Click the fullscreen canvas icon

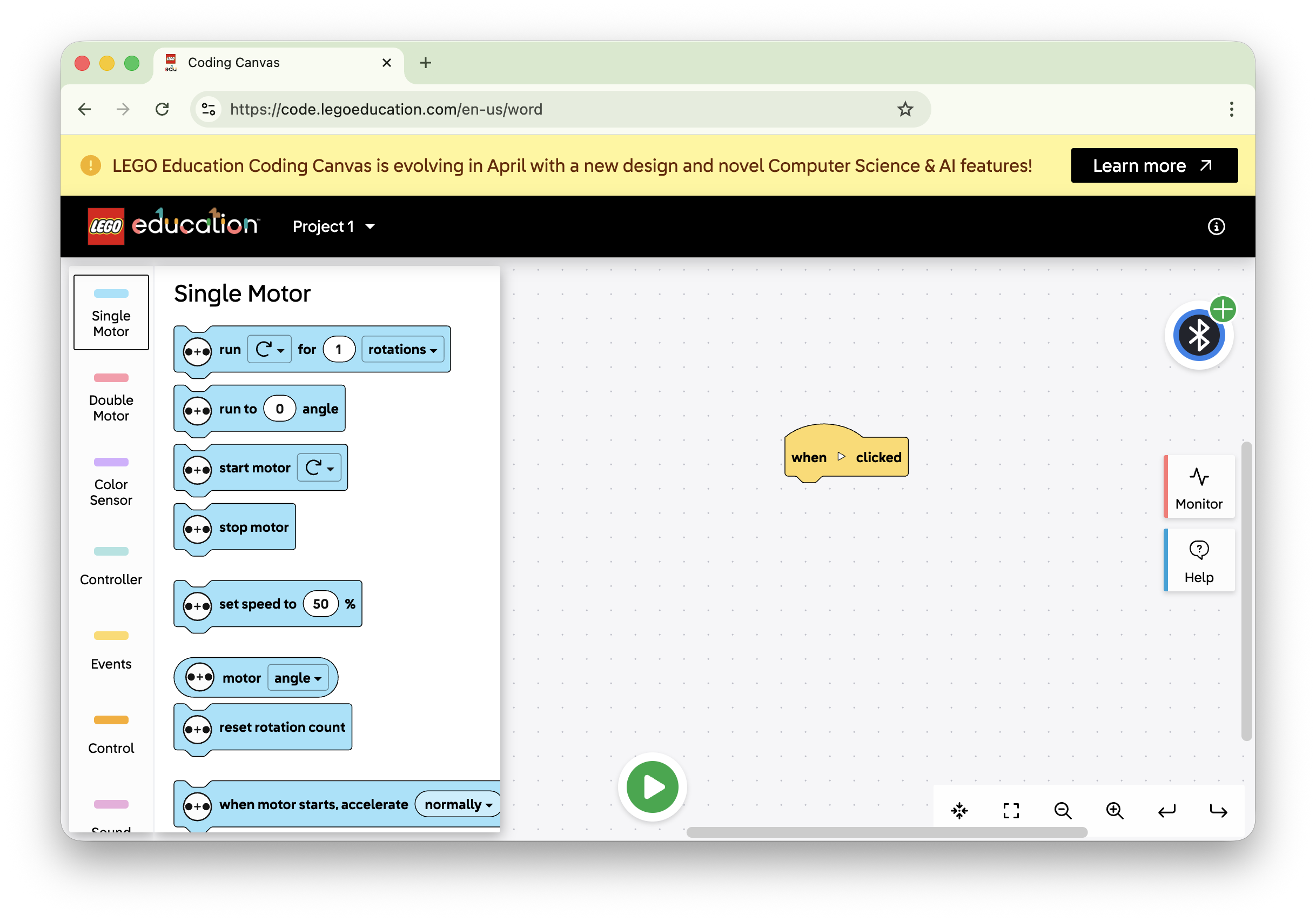coord(1011,810)
